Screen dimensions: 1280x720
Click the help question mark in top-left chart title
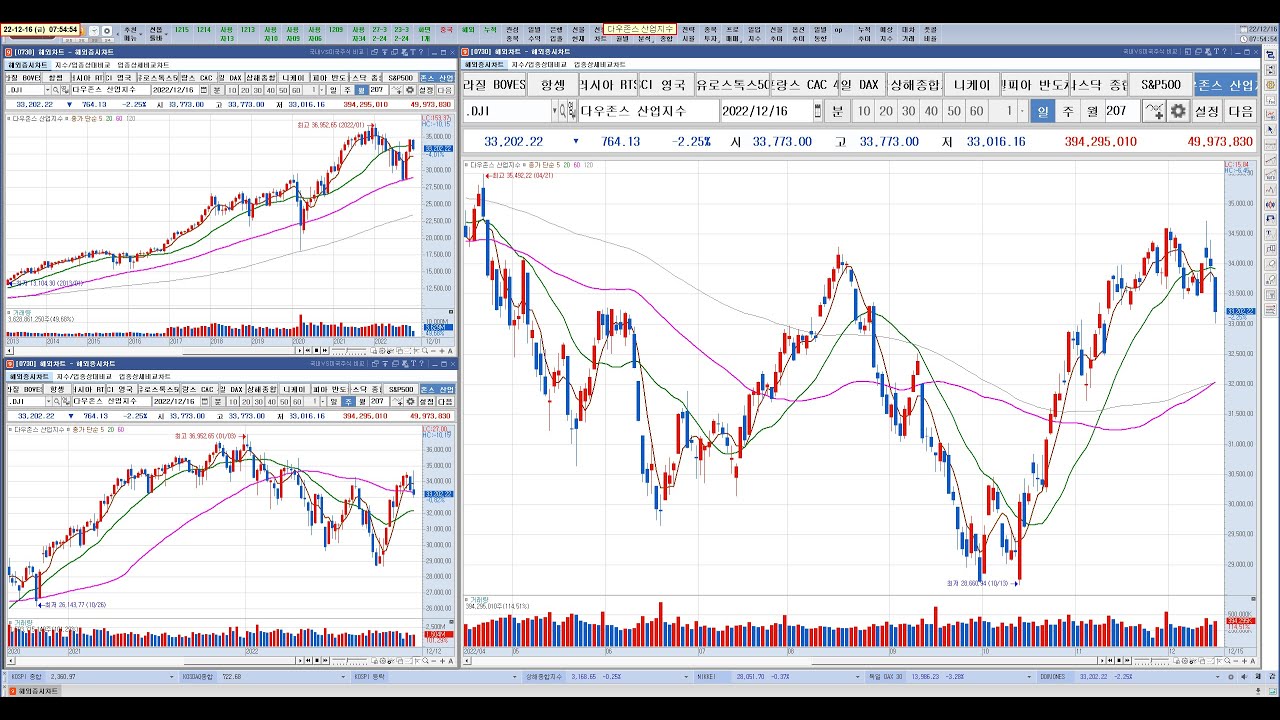tap(422, 52)
